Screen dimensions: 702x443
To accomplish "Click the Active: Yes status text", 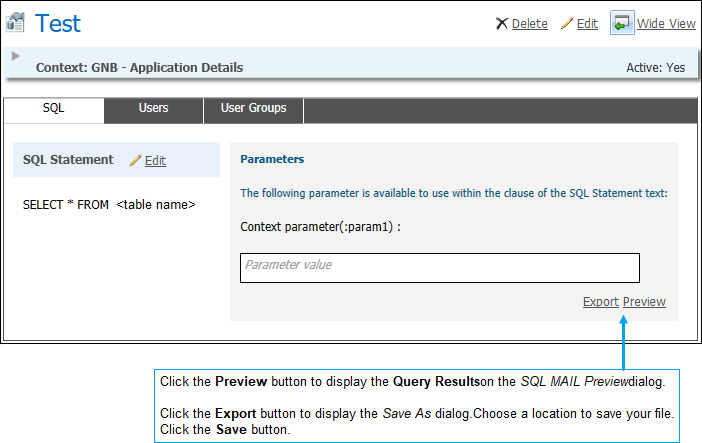I will pos(655,68).
